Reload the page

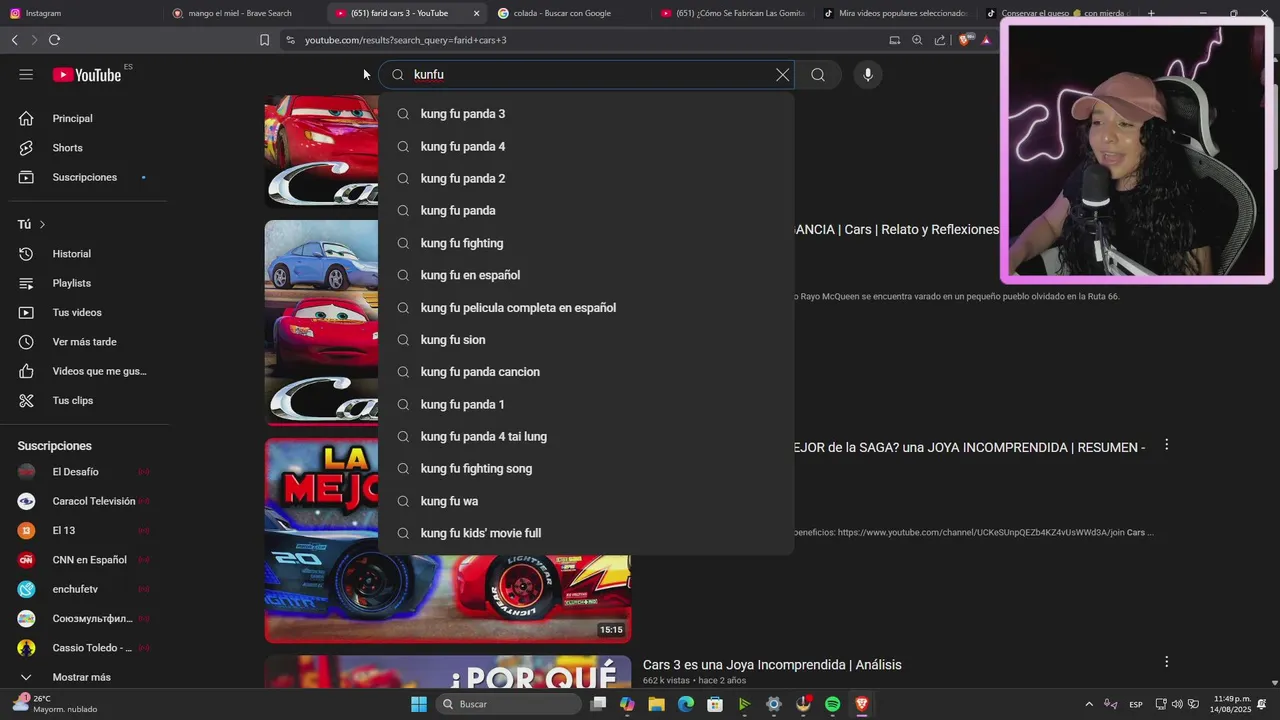[54, 40]
